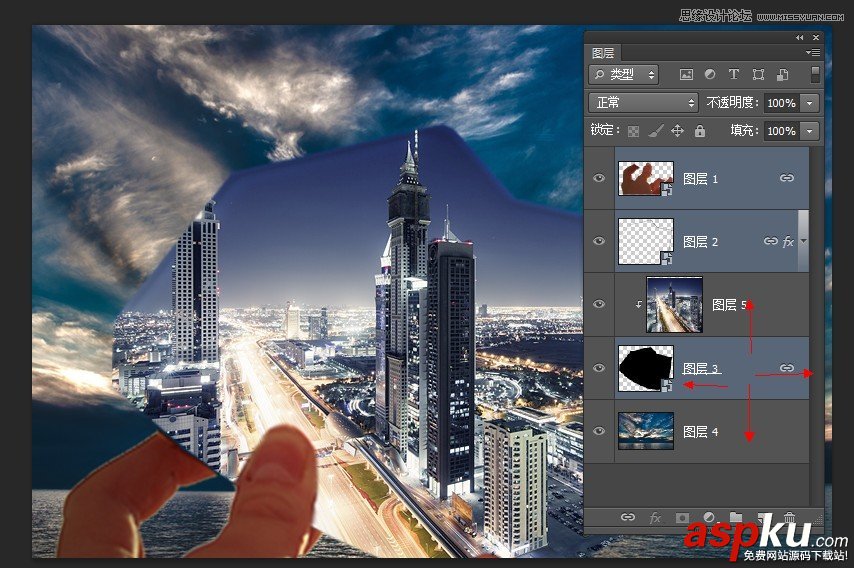854x568 pixels.
Task: Filter layers by type (T) icon
Action: 734,74
